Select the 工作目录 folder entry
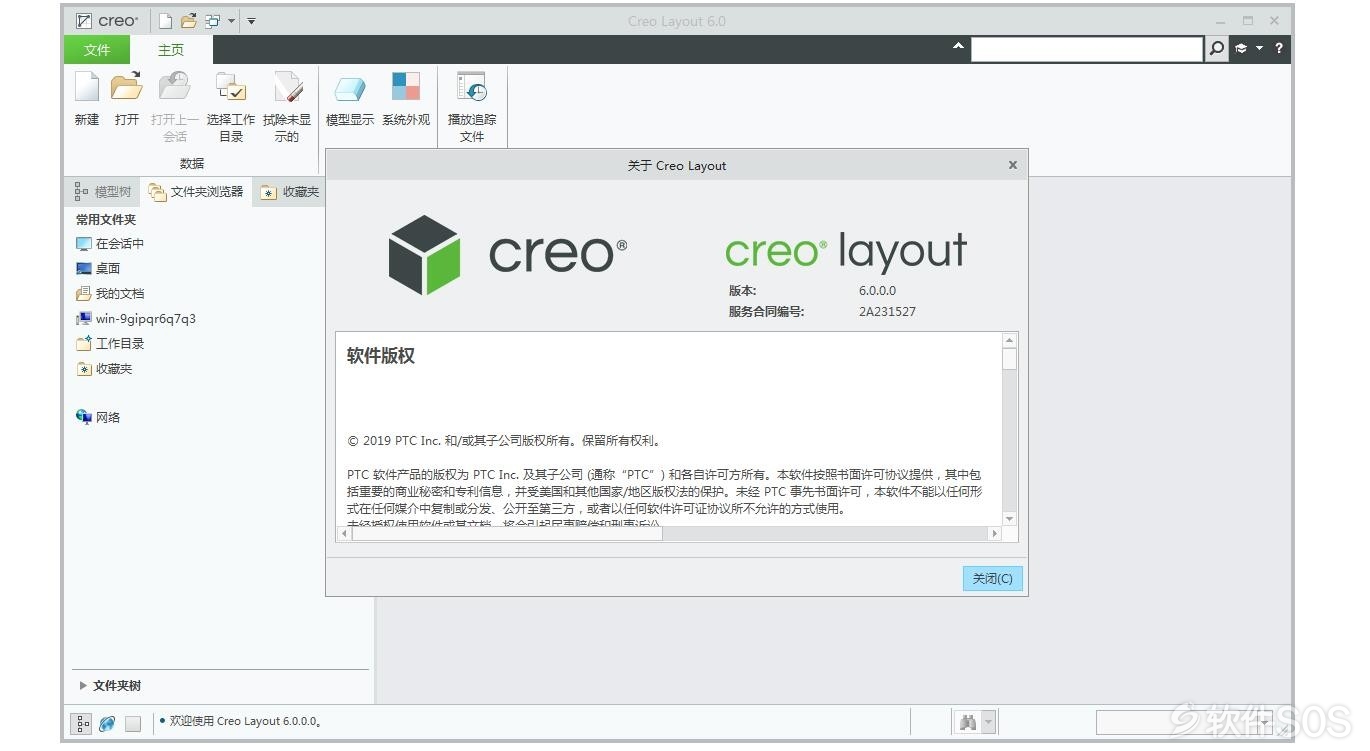The height and width of the screenshot is (751, 1370). coord(110,344)
